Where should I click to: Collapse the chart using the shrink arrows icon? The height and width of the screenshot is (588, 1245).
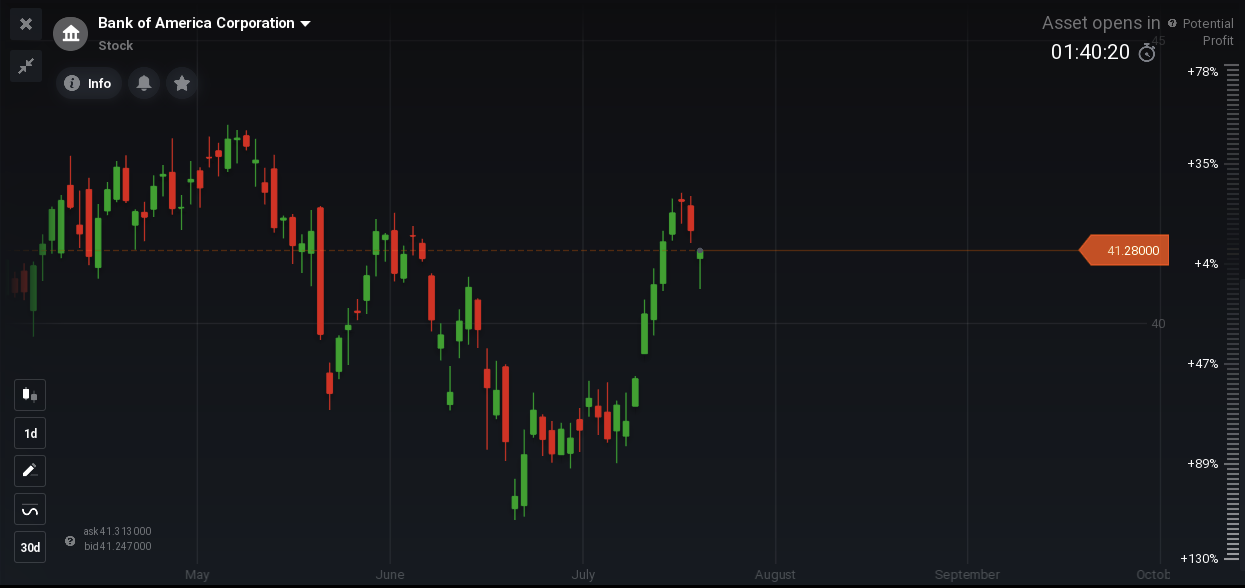pyautogui.click(x=26, y=66)
